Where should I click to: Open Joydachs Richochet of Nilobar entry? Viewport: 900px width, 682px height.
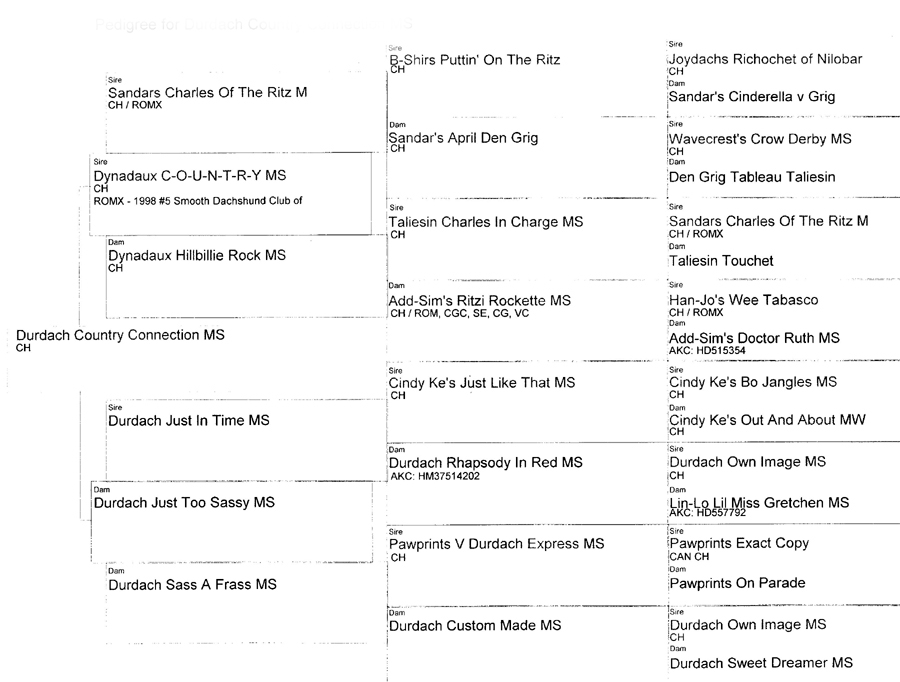(765, 59)
